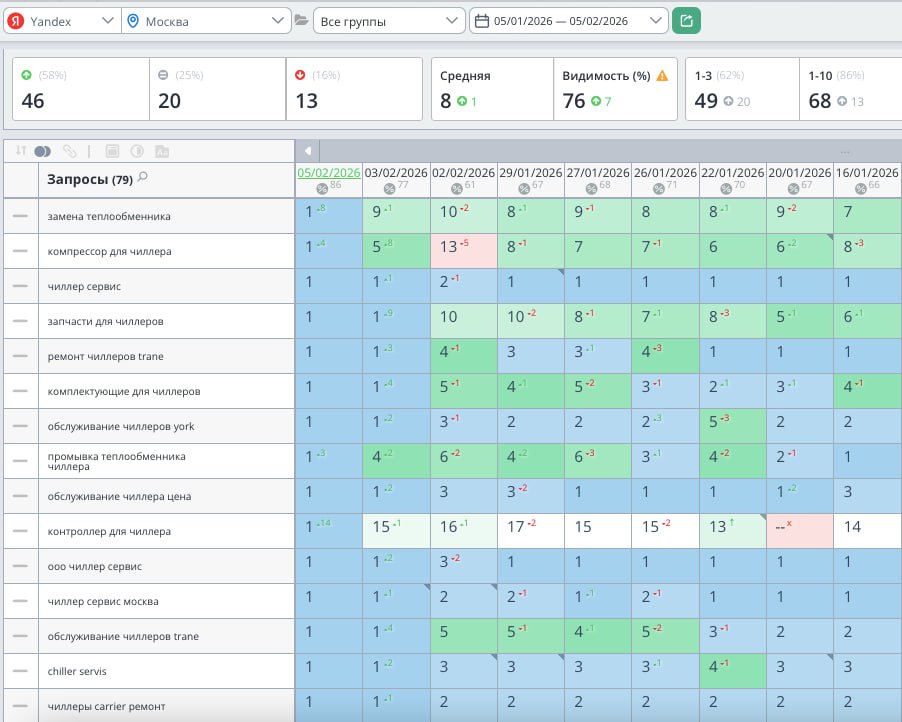Click the sort arrows icon above queries
Viewport: 902px width, 722px height.
21,151
